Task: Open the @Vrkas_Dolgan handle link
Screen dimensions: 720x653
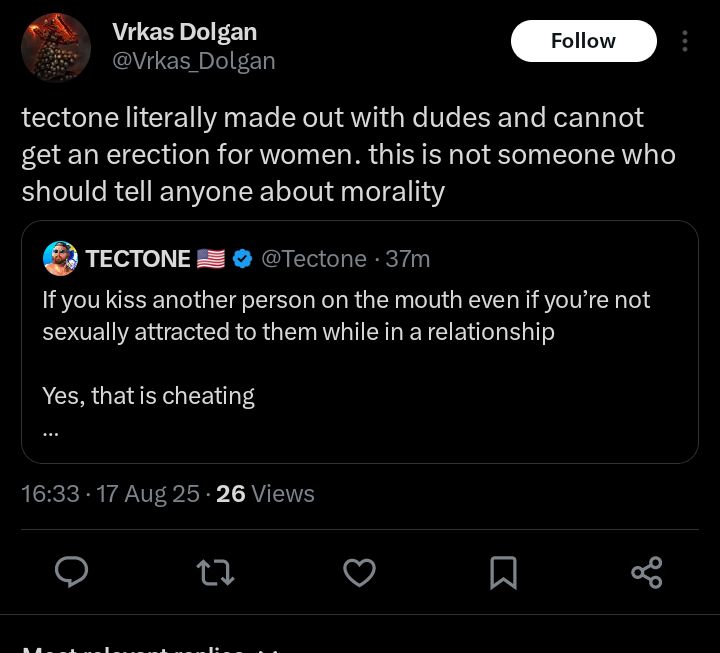Action: coord(194,61)
